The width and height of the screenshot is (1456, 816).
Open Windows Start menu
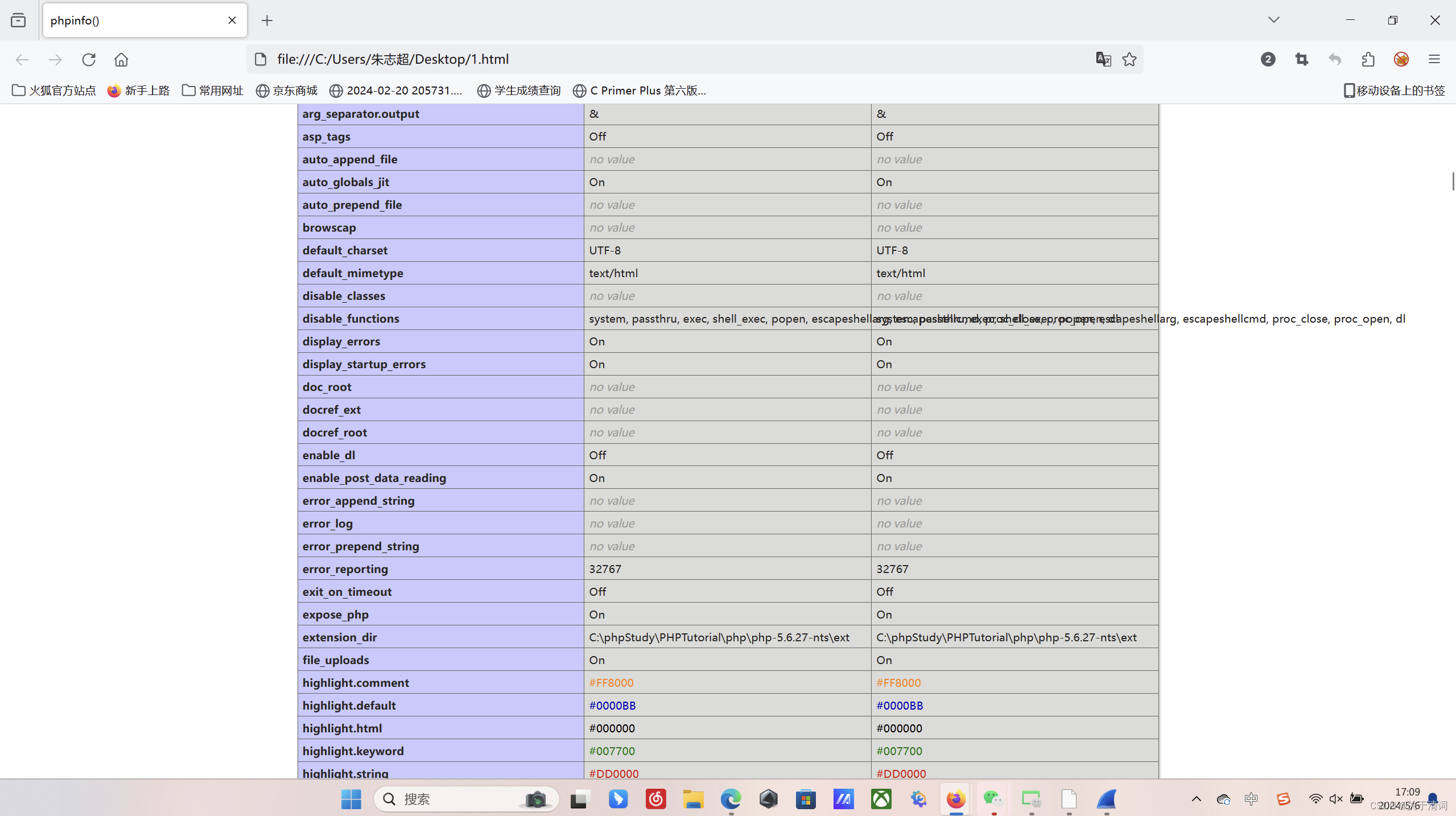351,799
